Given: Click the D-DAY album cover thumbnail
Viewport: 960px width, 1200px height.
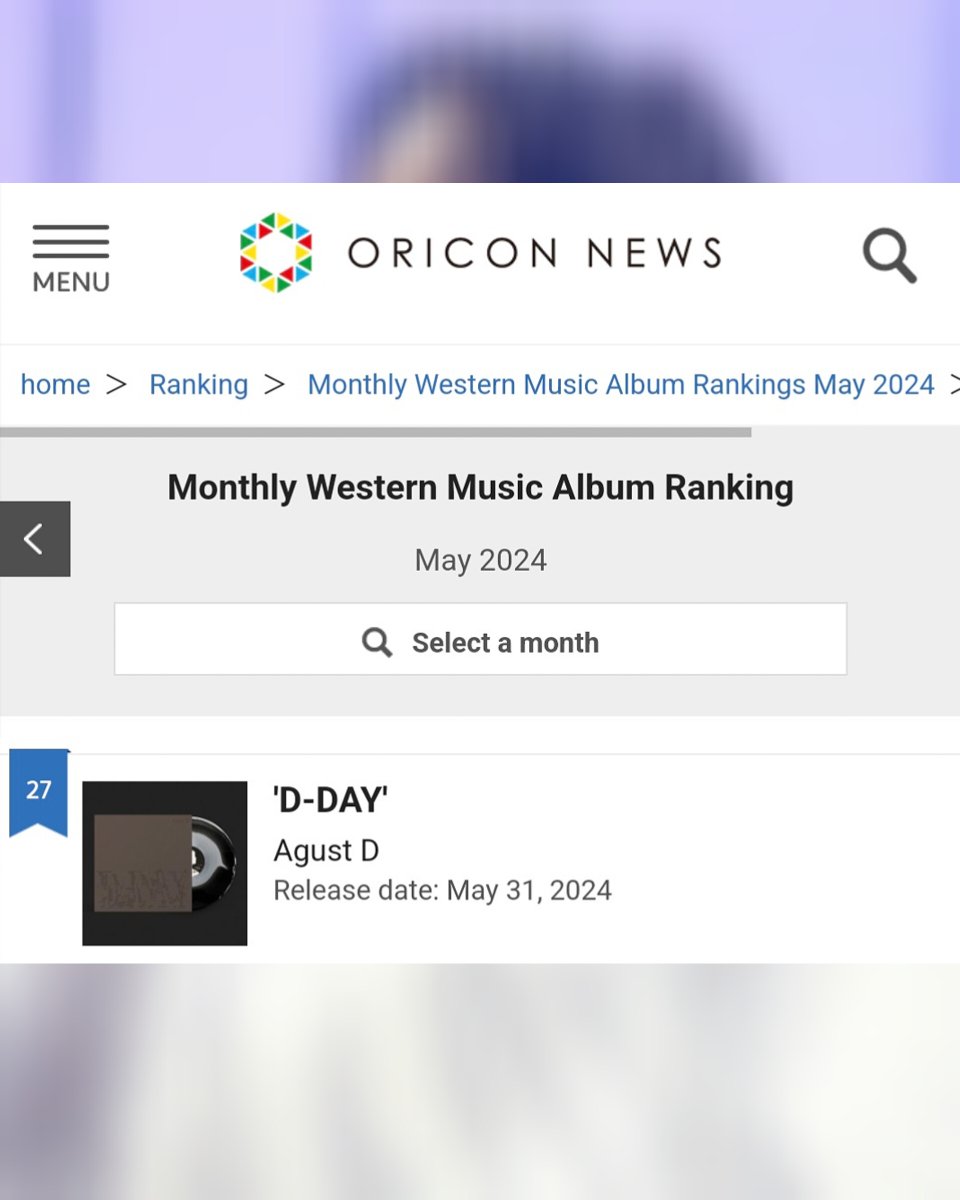Looking at the screenshot, I should coord(165,863).
